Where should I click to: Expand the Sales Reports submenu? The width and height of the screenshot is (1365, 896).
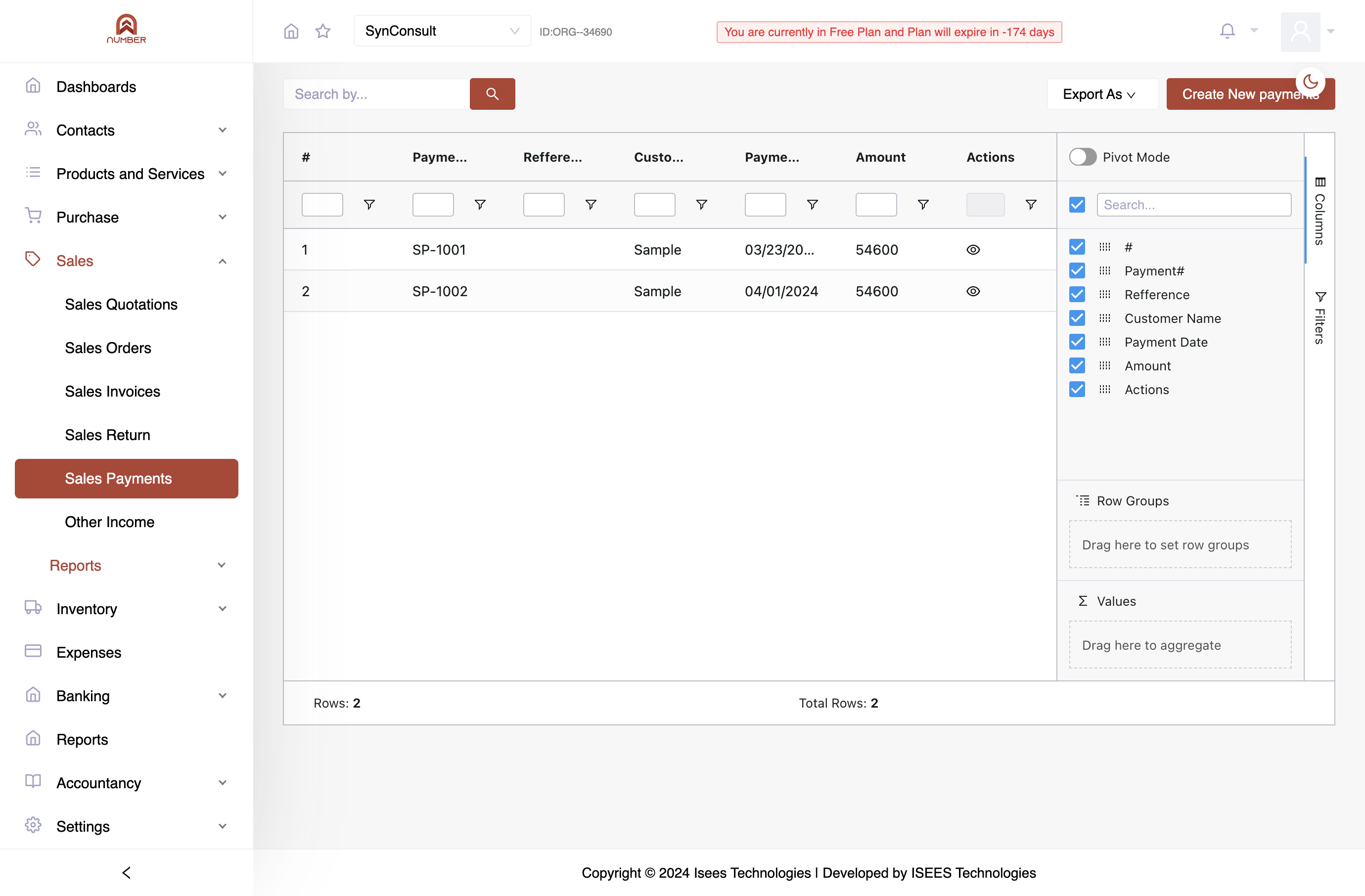tap(126, 565)
